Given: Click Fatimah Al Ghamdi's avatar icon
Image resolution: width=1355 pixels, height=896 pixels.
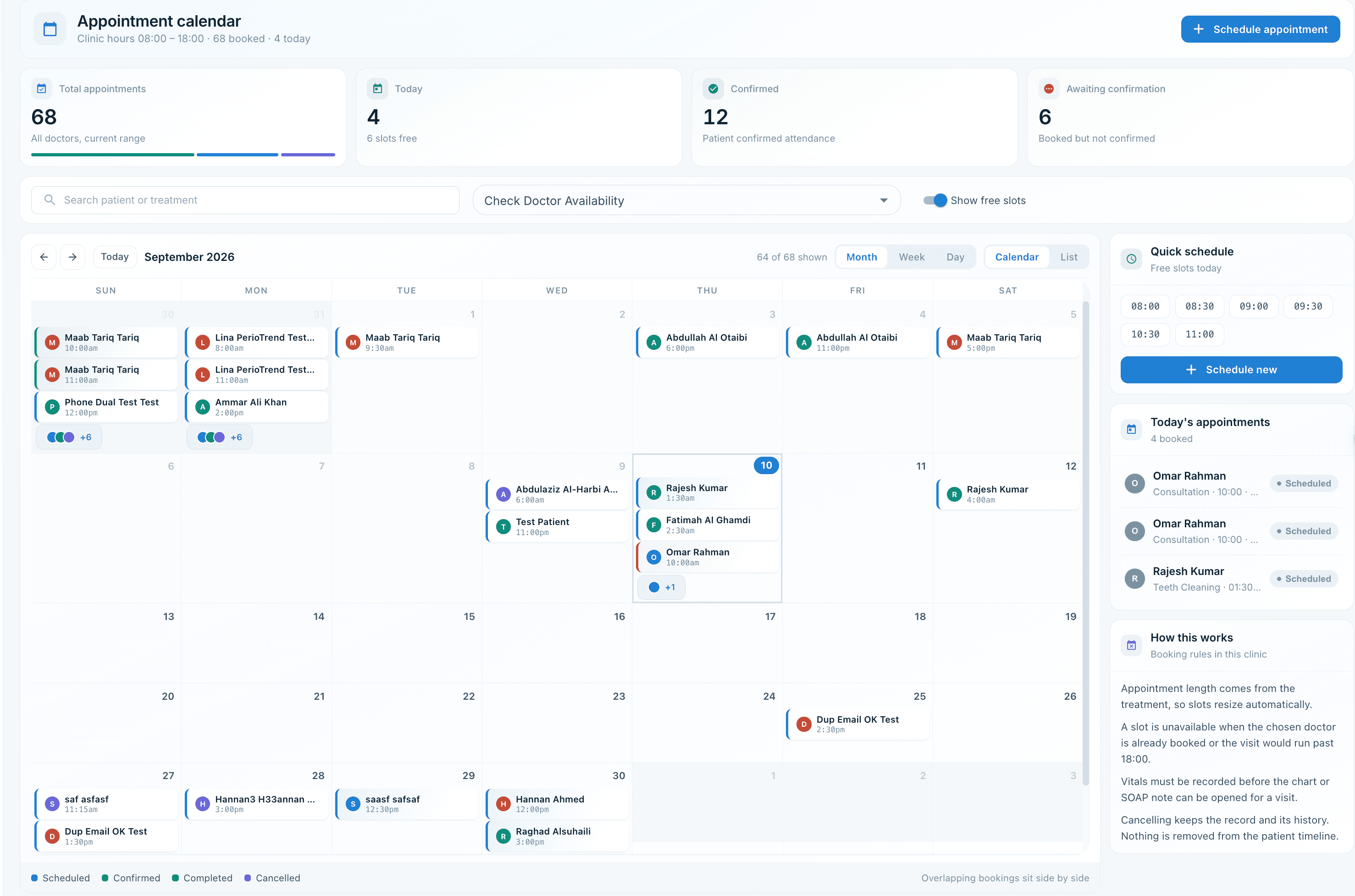Looking at the screenshot, I should 653,525.
